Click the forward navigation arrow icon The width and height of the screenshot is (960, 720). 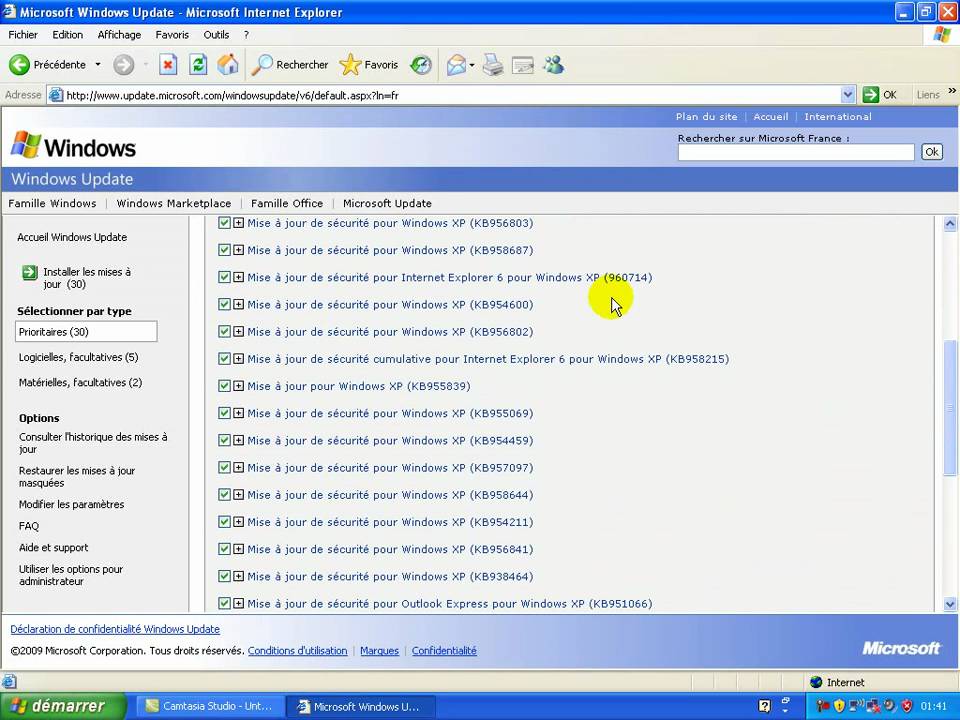[x=123, y=64]
